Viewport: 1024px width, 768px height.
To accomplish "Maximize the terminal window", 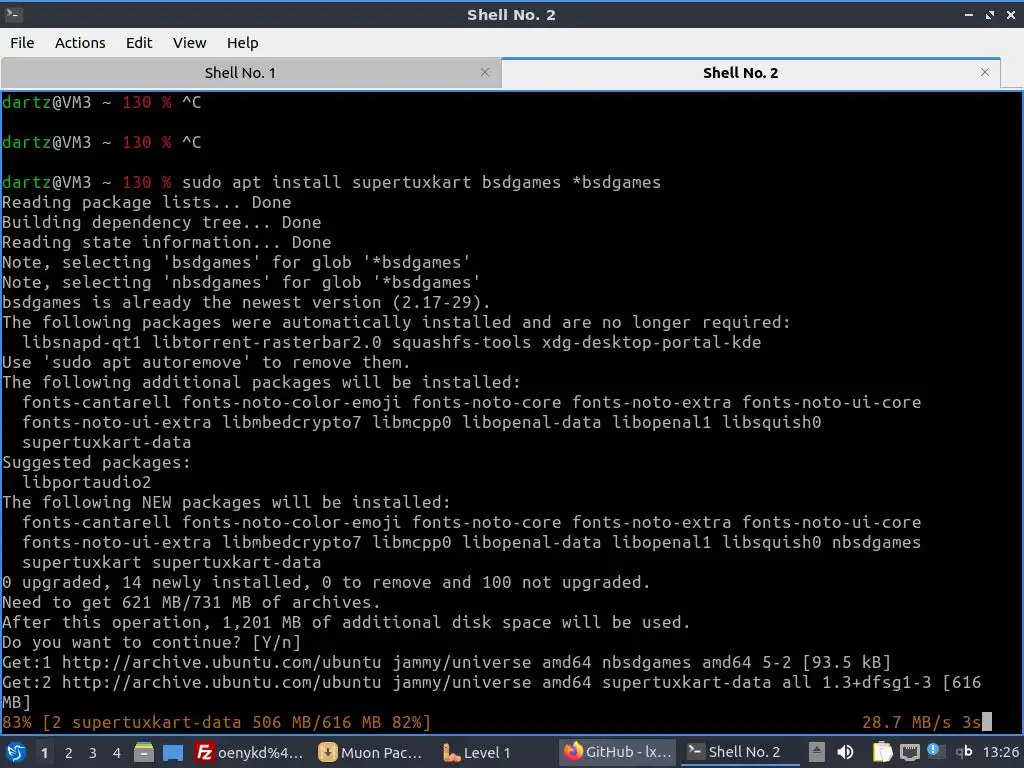I will pyautogui.click(x=990, y=14).
